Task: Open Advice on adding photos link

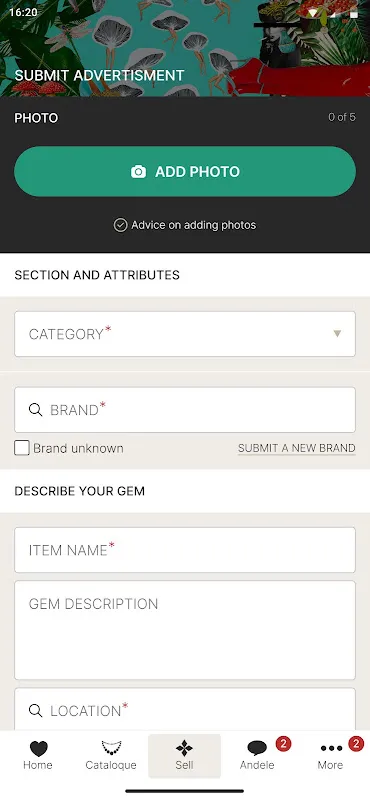Action: click(193, 225)
